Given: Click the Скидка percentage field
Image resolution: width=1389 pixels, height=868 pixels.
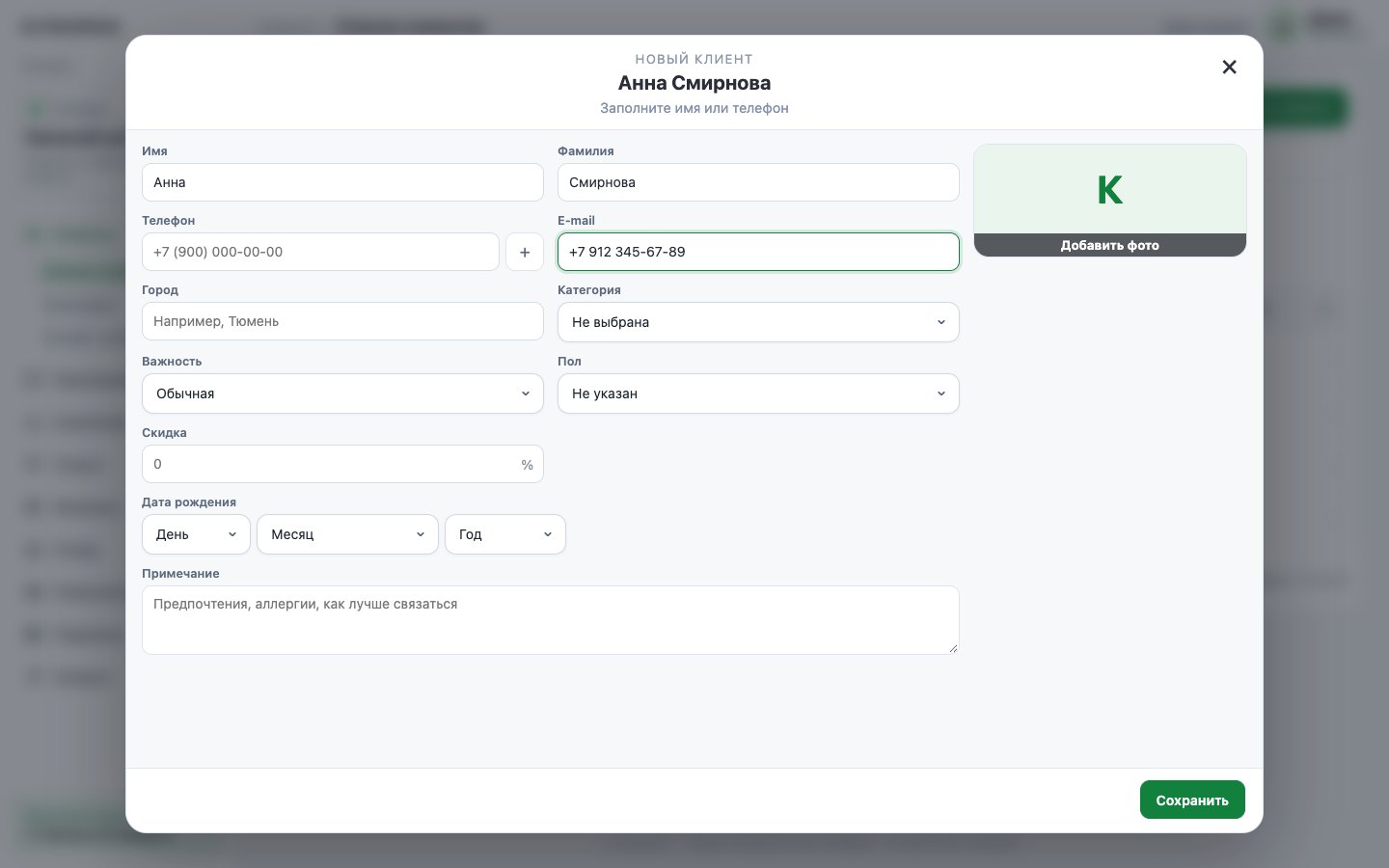Looking at the screenshot, I should click(342, 464).
